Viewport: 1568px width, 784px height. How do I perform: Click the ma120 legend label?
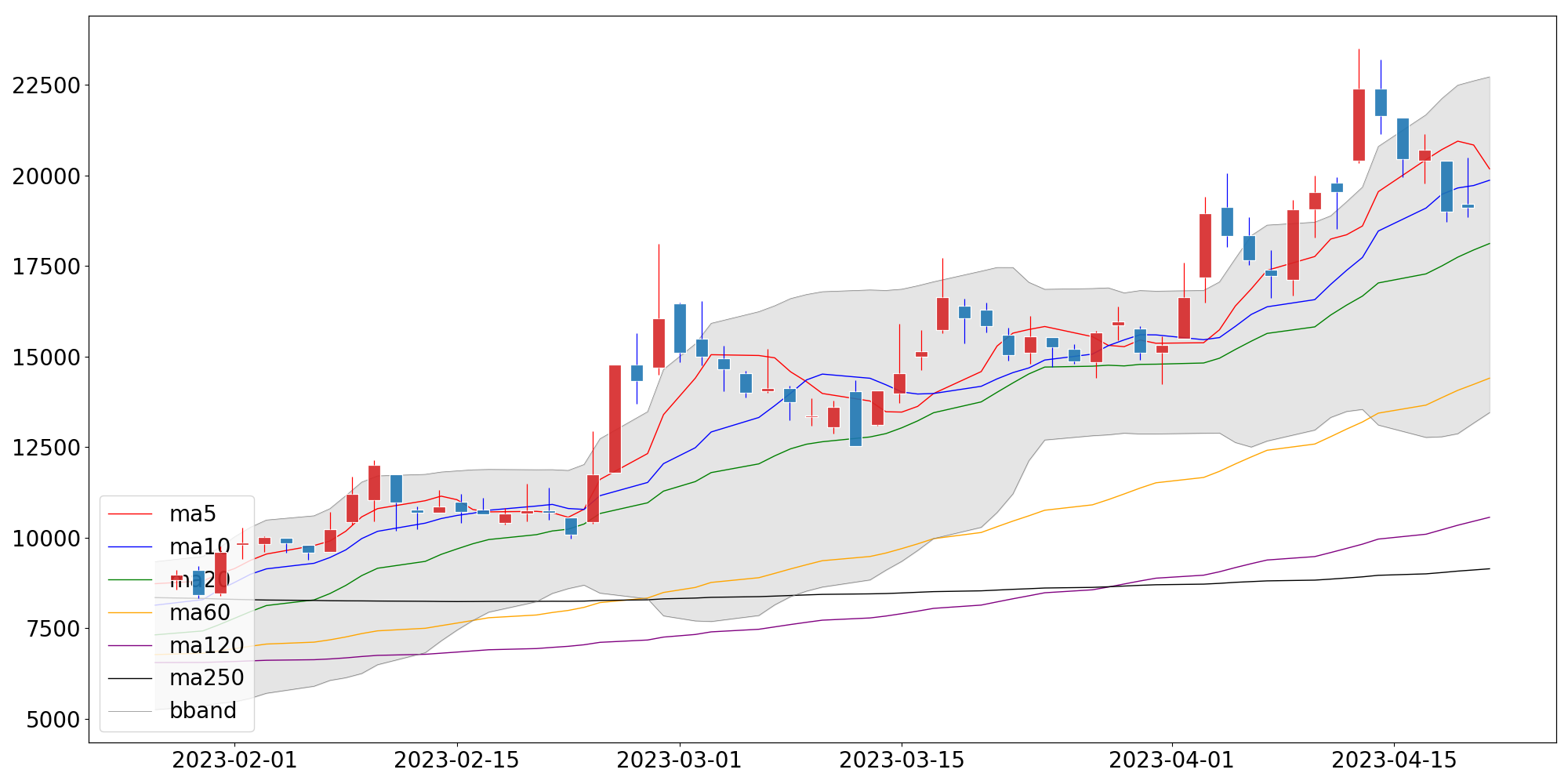(x=207, y=645)
